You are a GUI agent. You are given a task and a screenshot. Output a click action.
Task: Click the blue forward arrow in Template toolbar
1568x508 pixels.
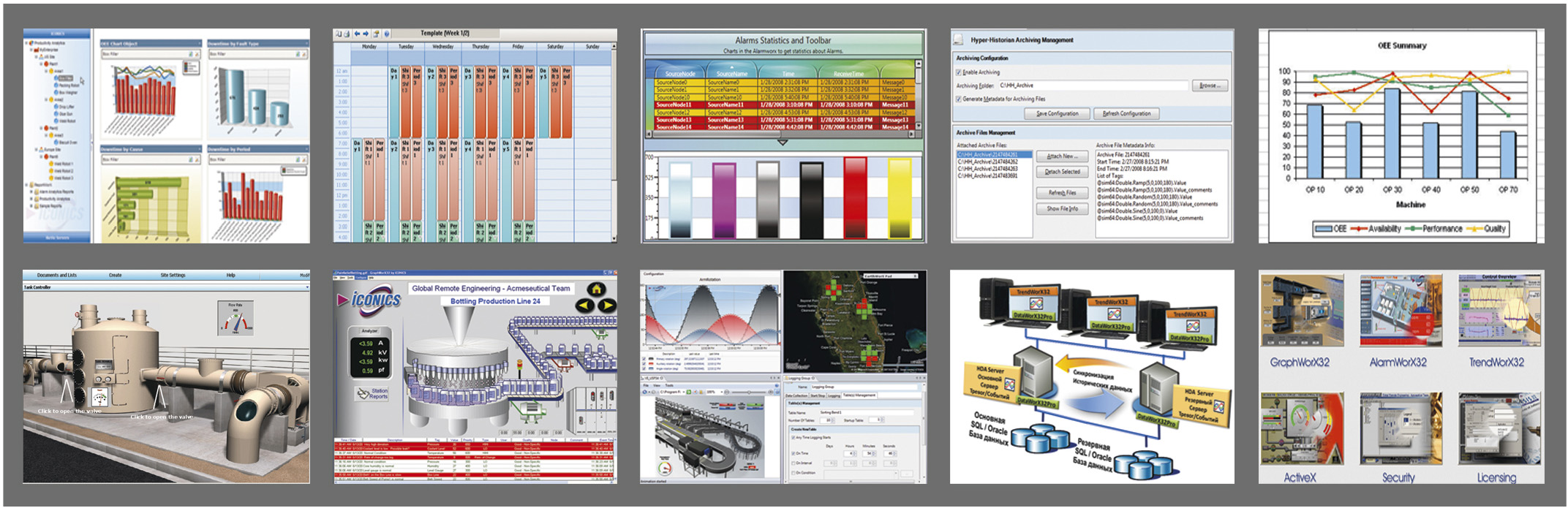coord(365,34)
